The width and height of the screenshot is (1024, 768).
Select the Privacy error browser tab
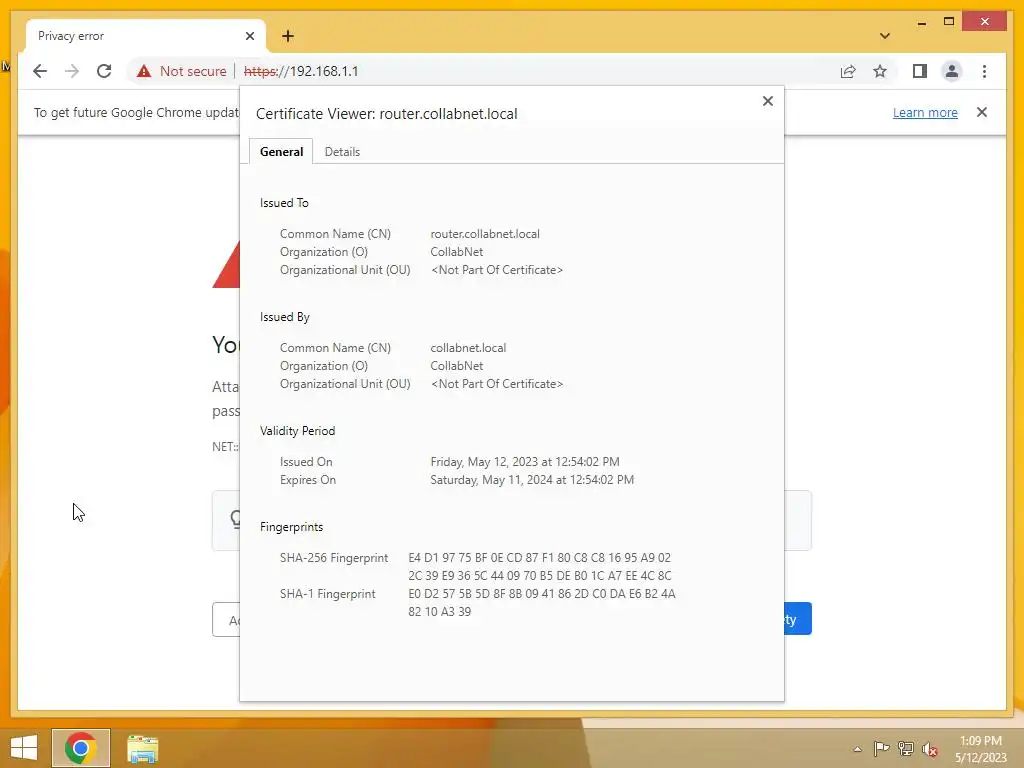tap(145, 36)
